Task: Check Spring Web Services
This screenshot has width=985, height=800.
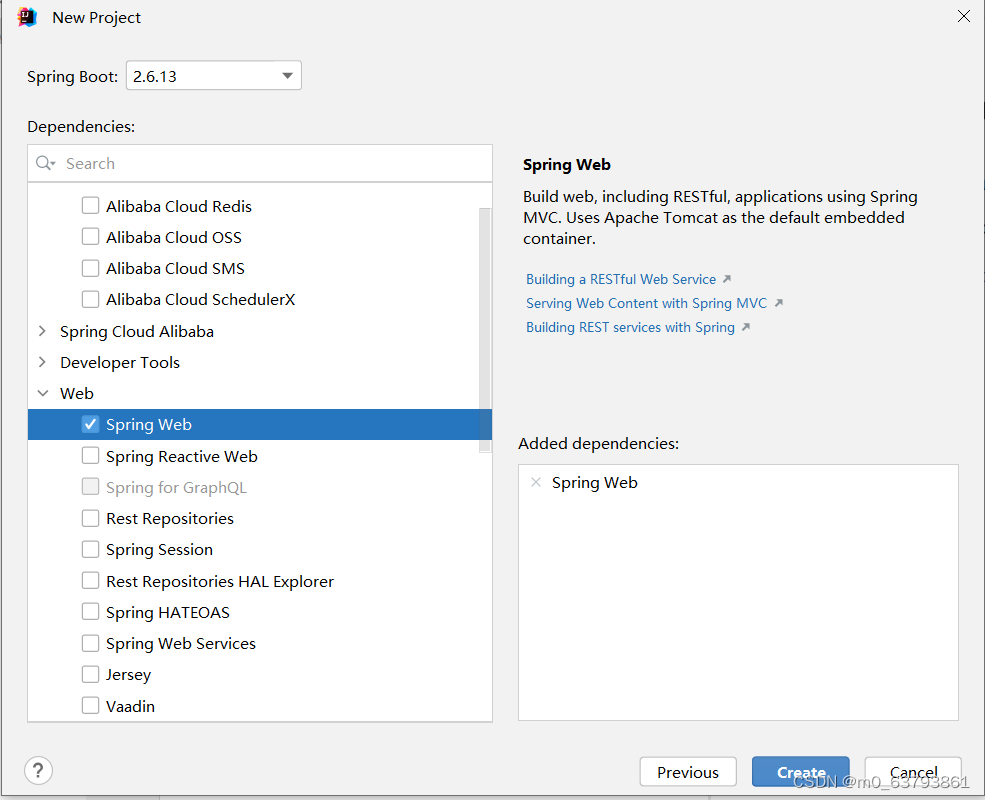Action: tap(90, 643)
